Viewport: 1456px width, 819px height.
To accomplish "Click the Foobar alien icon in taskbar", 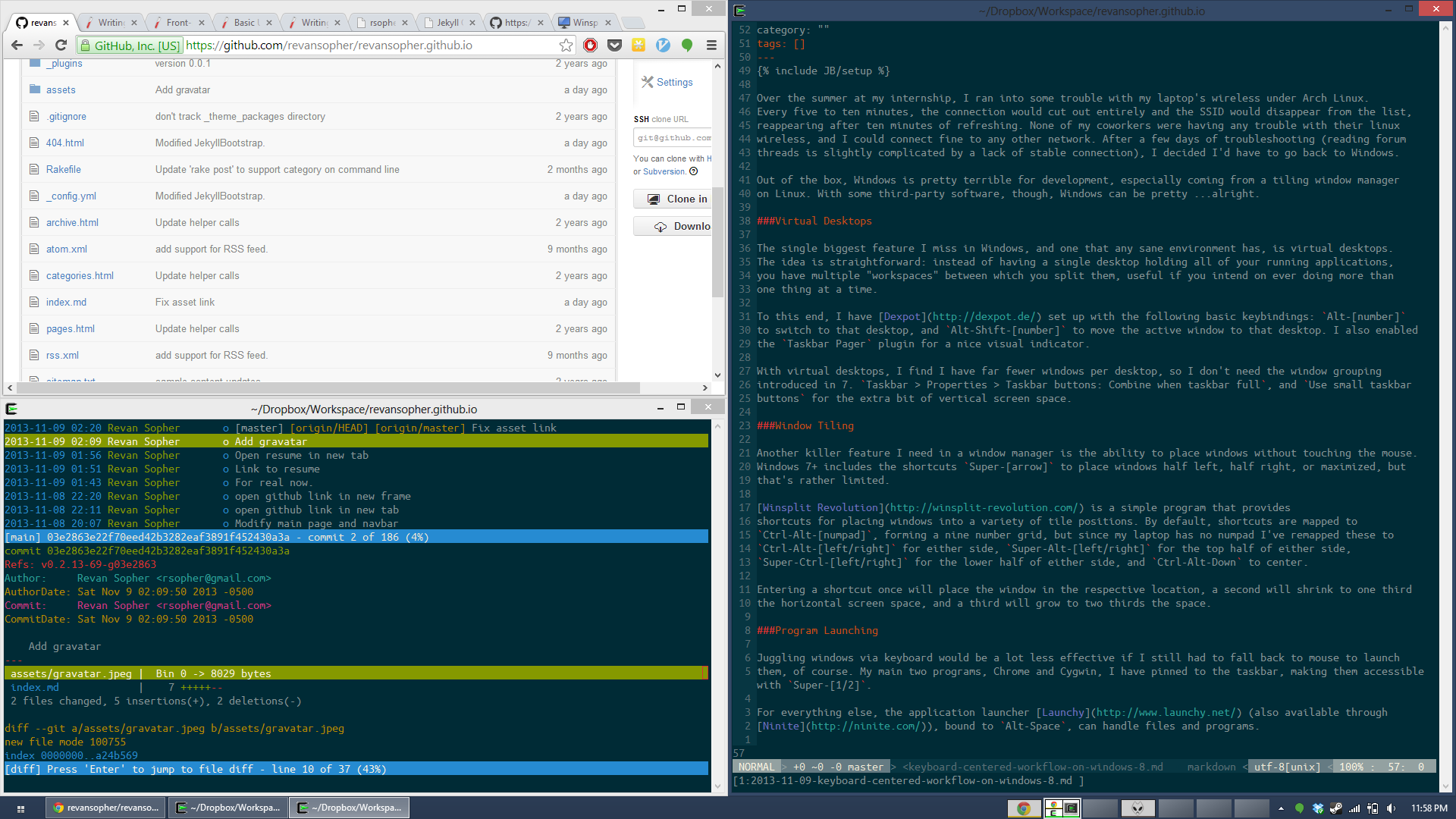I will coord(1137,808).
